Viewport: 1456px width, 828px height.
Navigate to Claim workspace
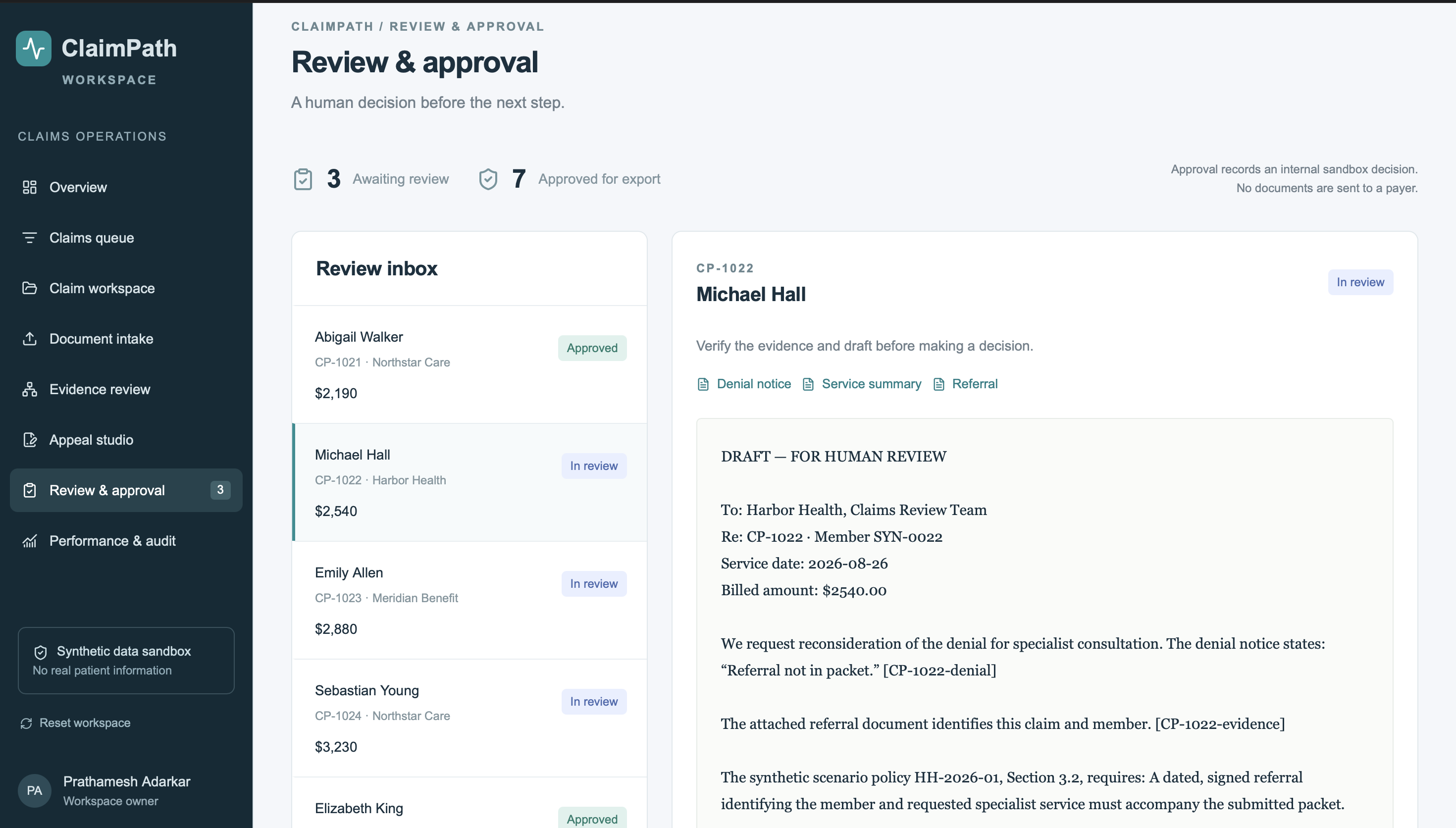click(126, 288)
